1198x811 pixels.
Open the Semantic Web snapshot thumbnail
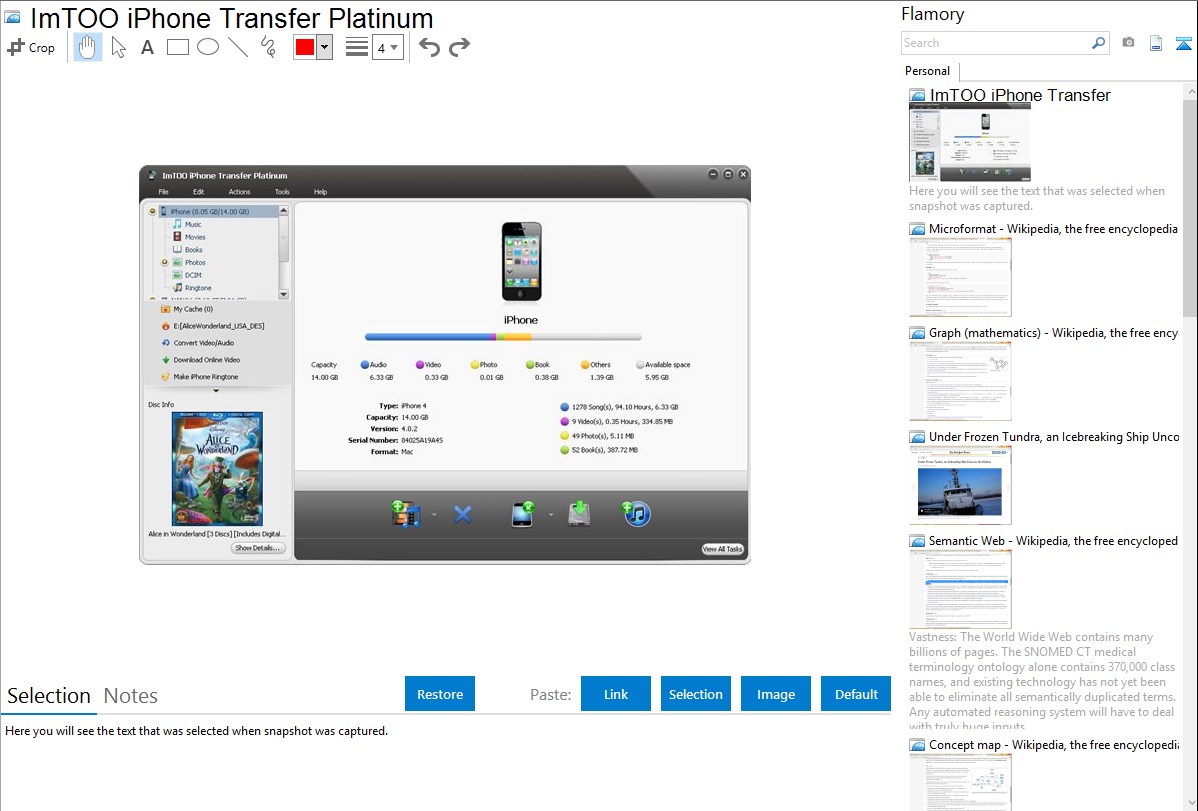(x=960, y=589)
